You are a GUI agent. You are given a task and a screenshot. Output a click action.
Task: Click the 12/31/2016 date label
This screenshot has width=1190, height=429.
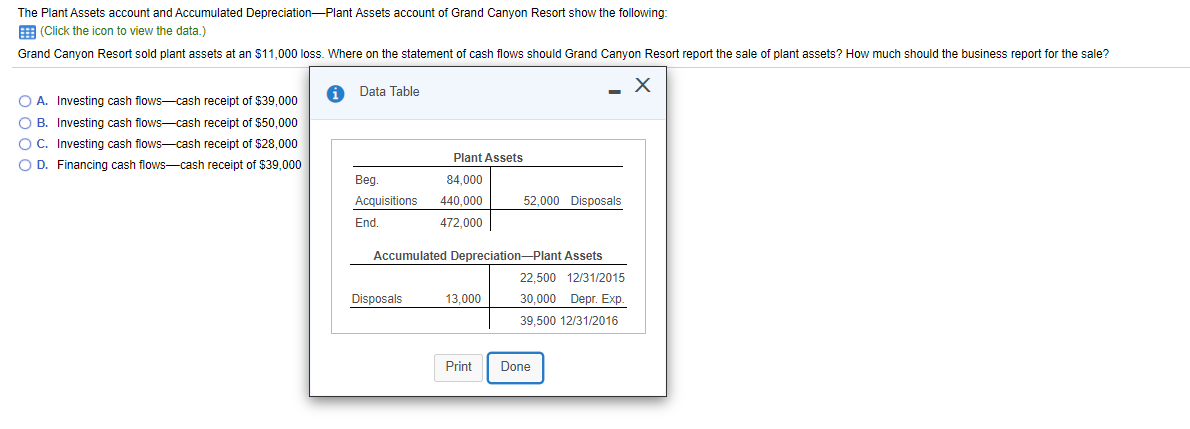click(589, 320)
